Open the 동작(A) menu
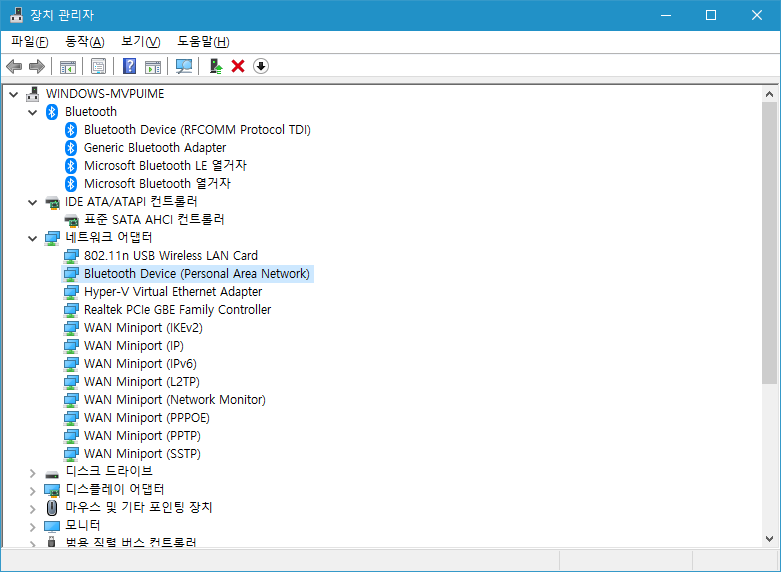Viewport: 781px width, 572px height. [x=85, y=42]
